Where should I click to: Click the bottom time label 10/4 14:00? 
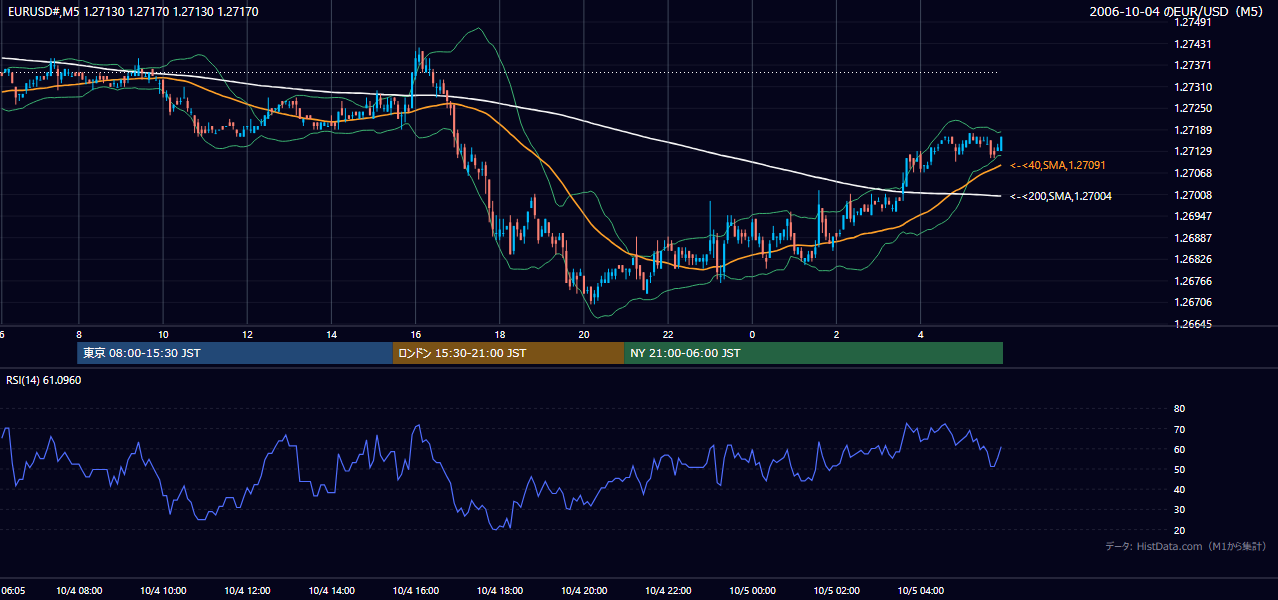tap(330, 591)
